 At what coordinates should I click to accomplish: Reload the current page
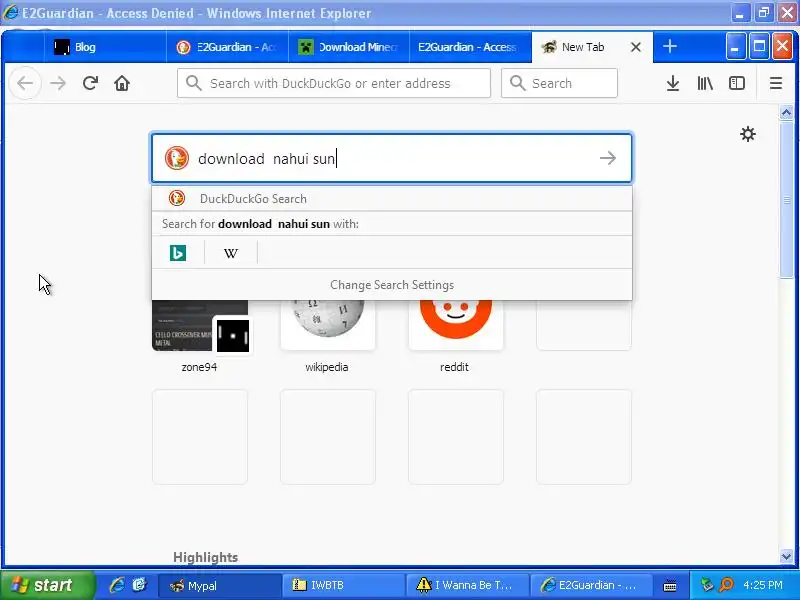pyautogui.click(x=90, y=83)
